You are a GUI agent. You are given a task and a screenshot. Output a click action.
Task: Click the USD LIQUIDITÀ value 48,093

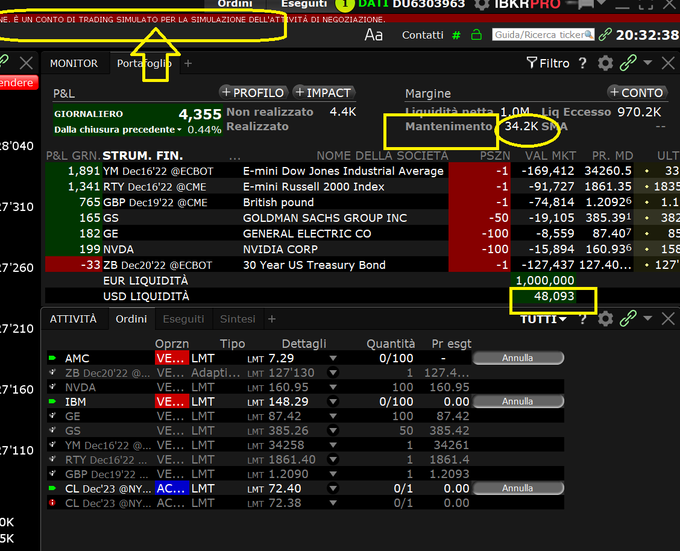click(554, 296)
